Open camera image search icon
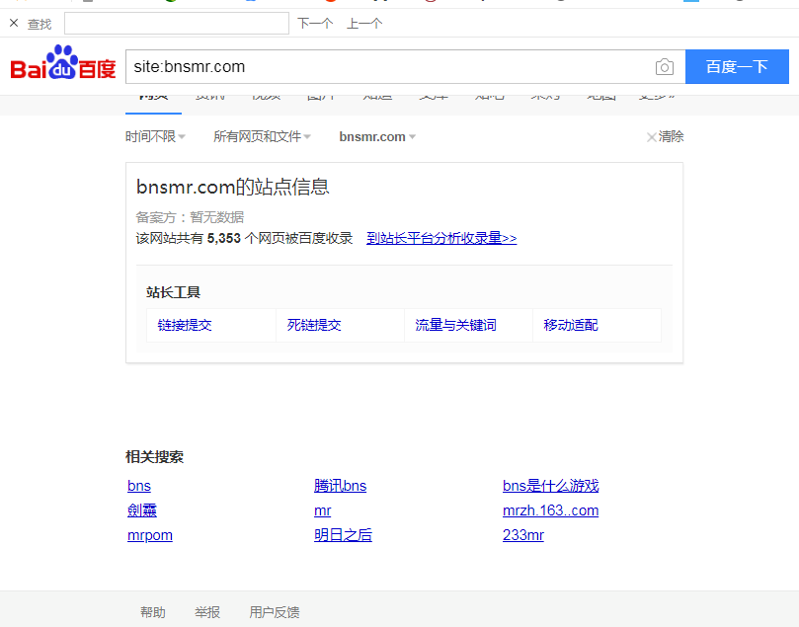The image size is (799, 627). pos(664,67)
